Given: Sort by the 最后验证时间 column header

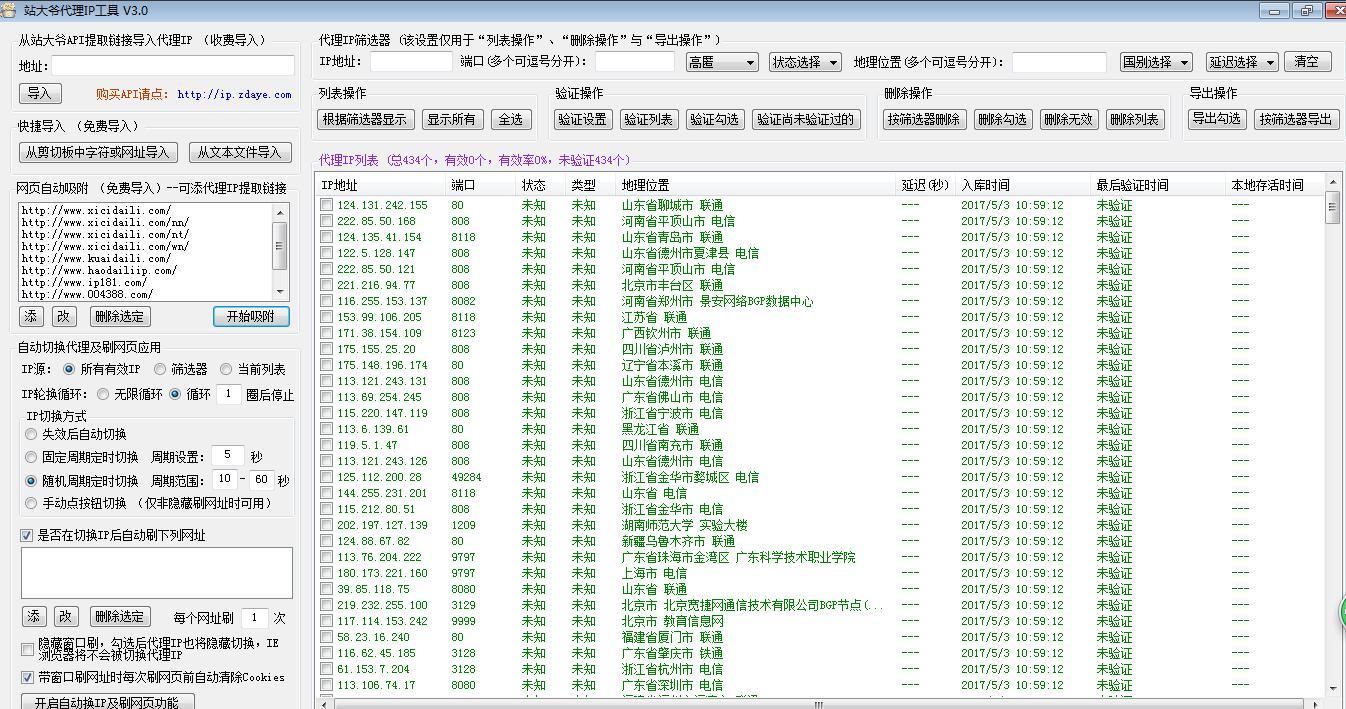Looking at the screenshot, I should [1157, 185].
